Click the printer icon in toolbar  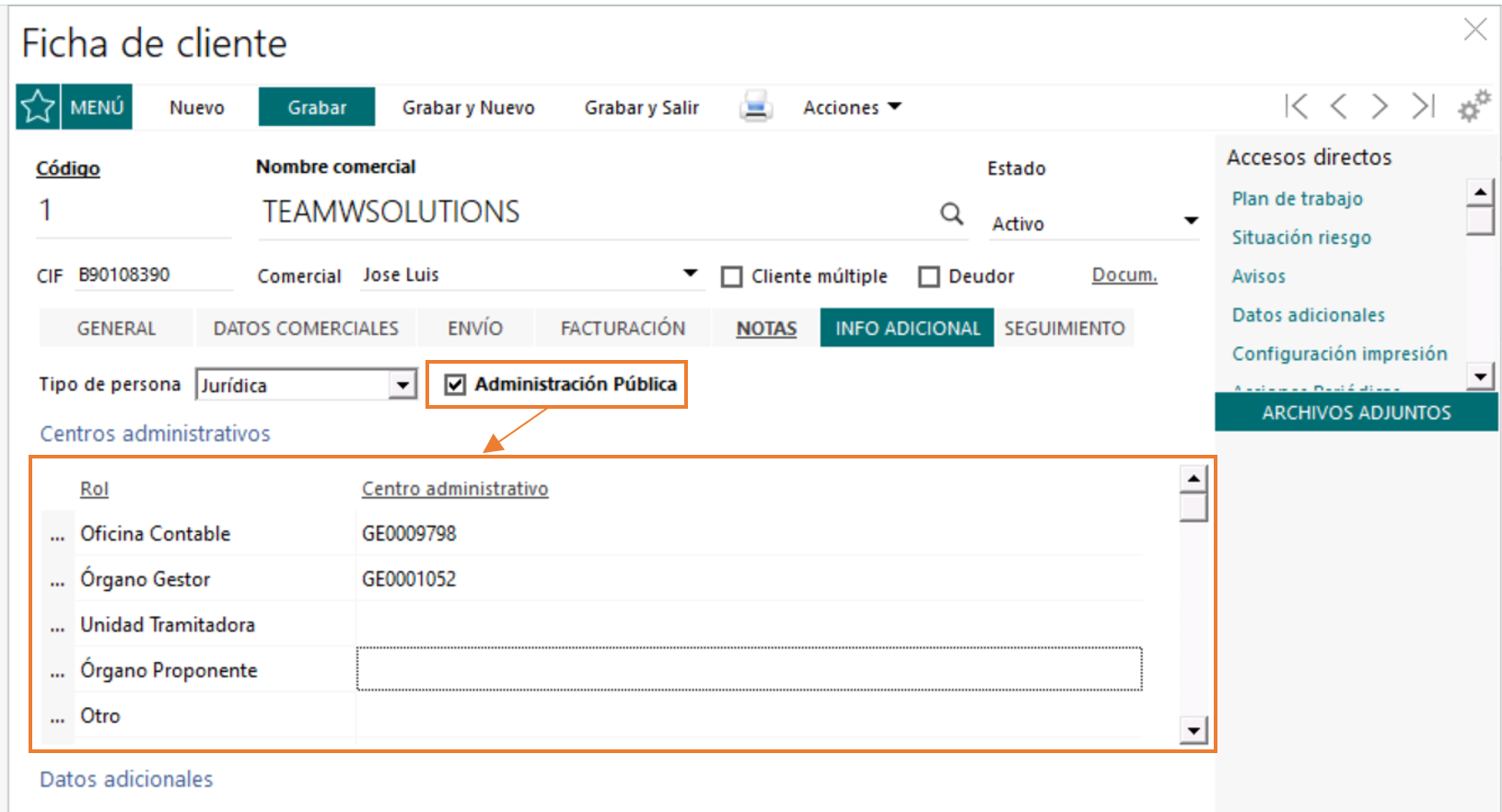tap(755, 108)
